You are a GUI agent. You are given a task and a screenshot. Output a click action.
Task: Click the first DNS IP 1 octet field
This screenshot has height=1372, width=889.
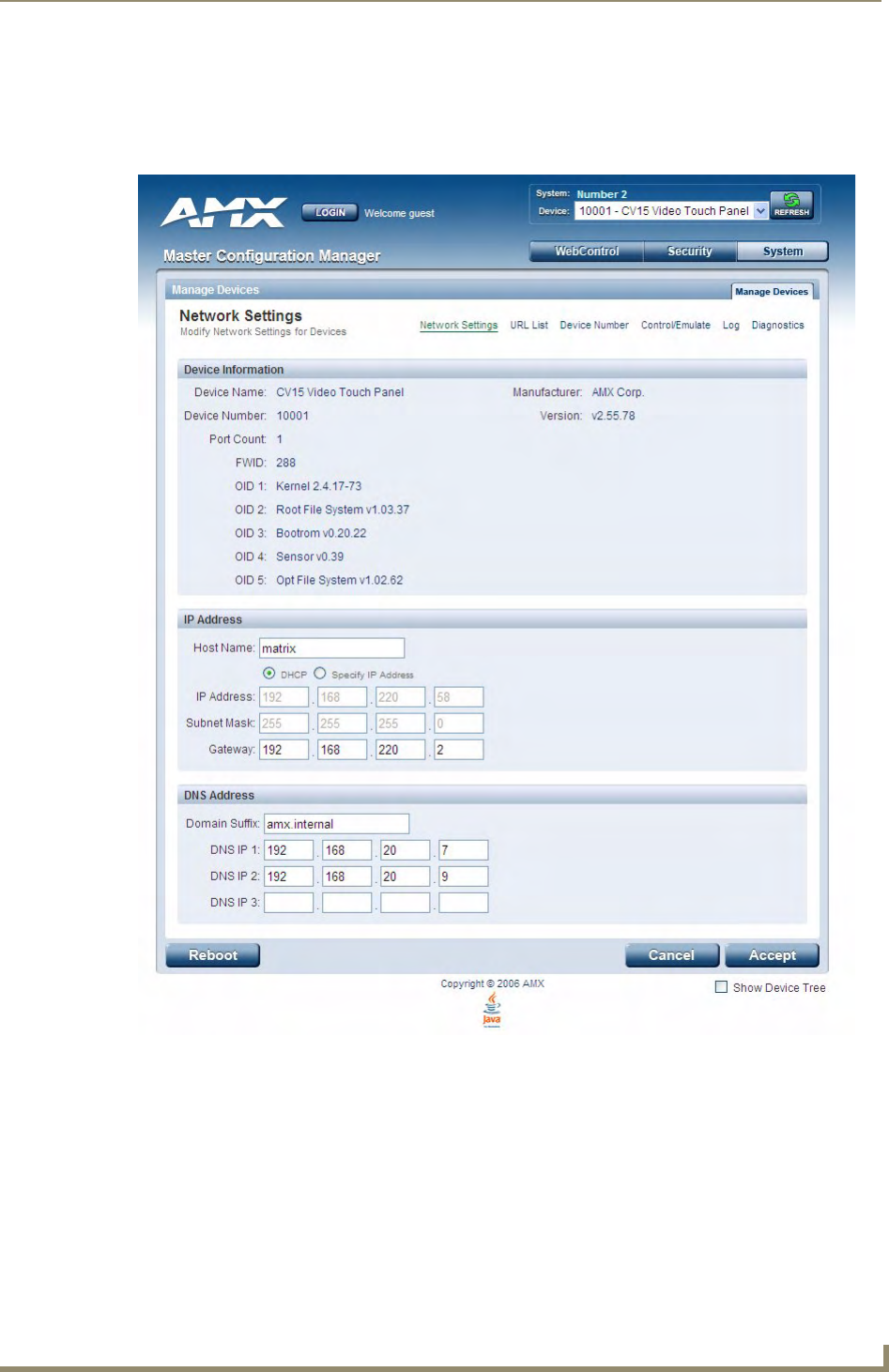(288, 850)
